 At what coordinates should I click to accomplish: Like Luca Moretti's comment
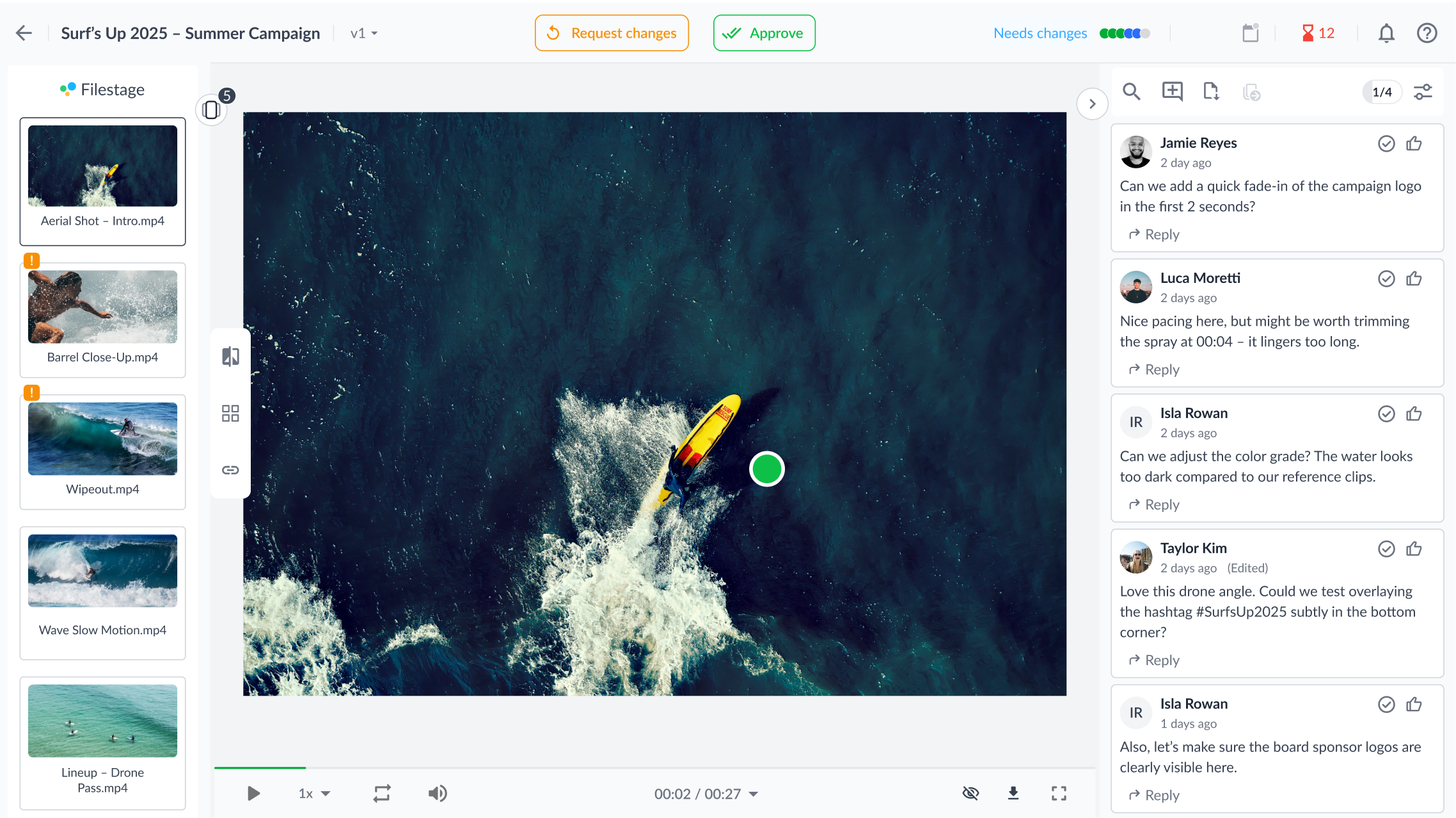pyautogui.click(x=1414, y=278)
